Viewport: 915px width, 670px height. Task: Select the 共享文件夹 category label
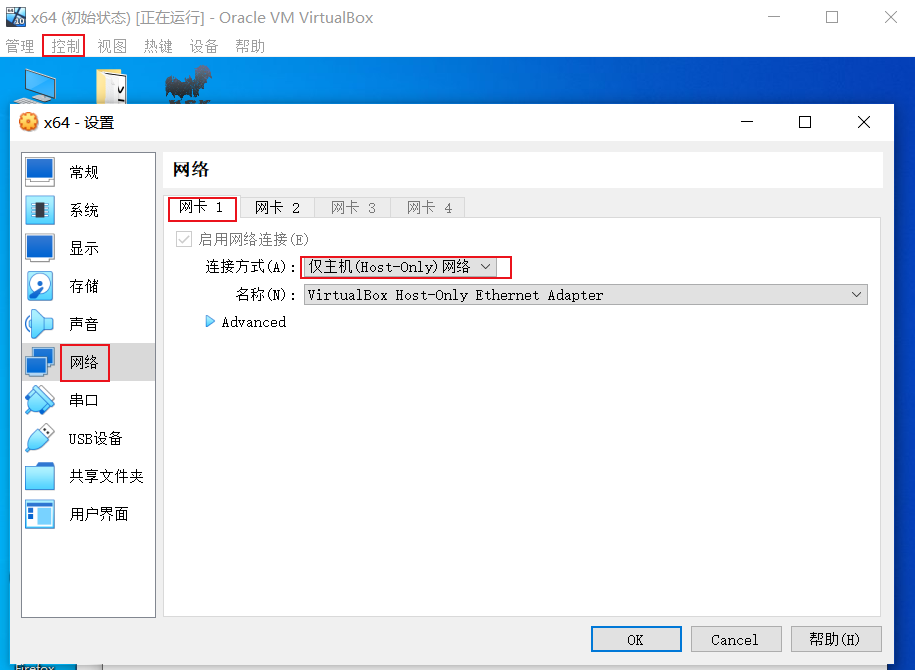[106, 476]
